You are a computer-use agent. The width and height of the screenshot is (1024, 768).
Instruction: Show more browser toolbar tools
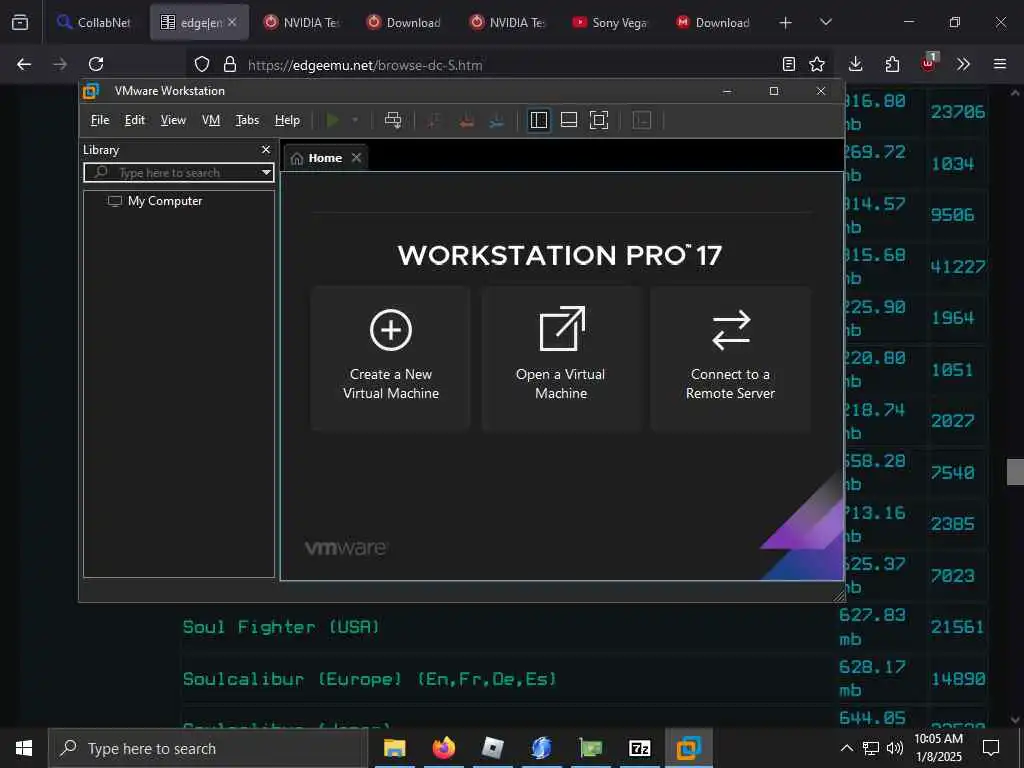click(x=963, y=64)
